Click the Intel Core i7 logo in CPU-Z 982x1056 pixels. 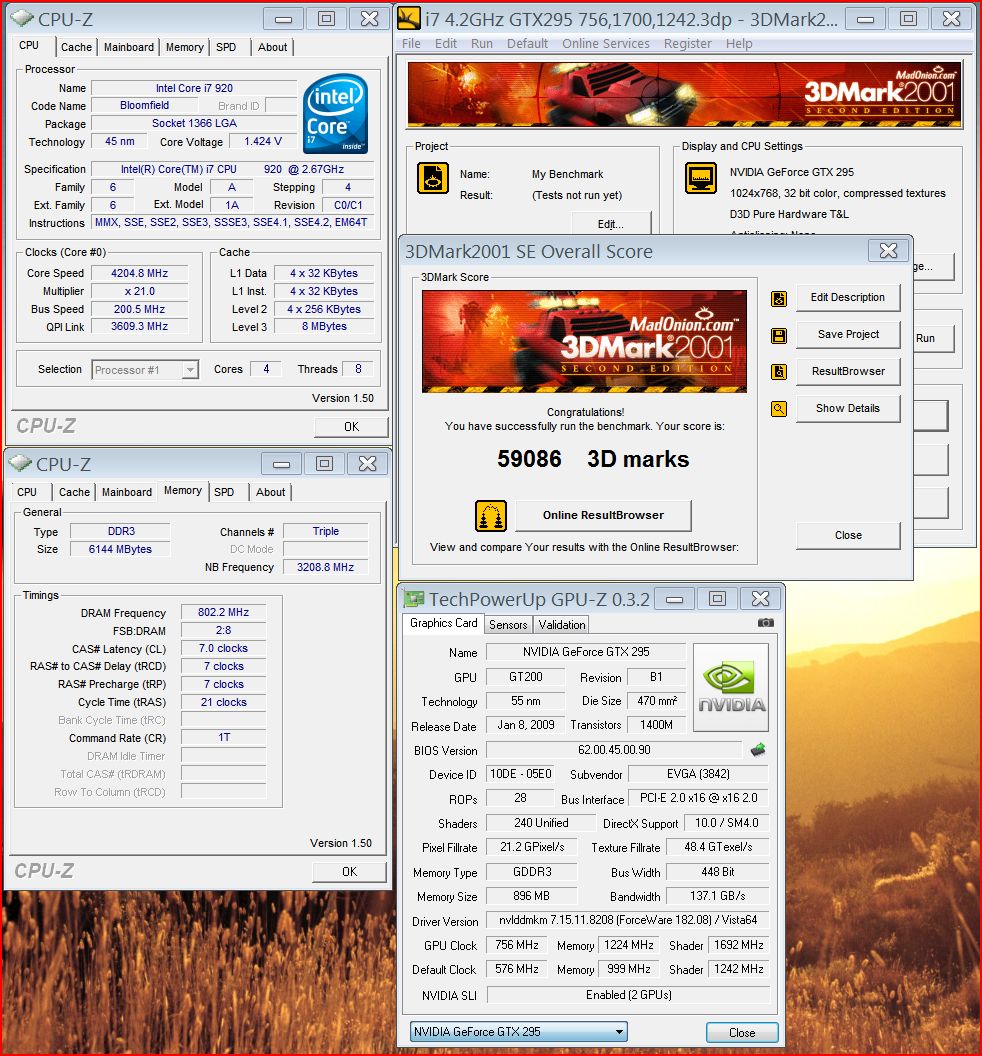click(x=335, y=113)
